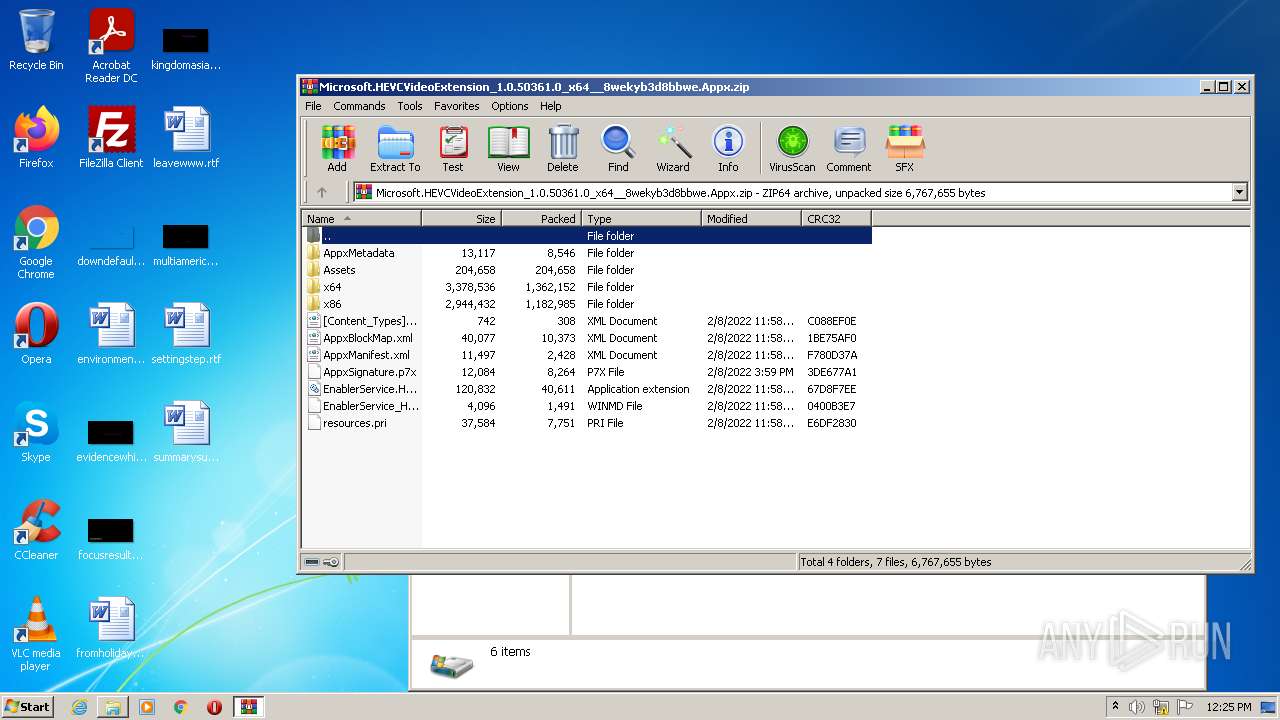Open Acrobat Reader DC desktop shortcut
Image resolution: width=1280 pixels, height=720 pixels.
[x=111, y=46]
